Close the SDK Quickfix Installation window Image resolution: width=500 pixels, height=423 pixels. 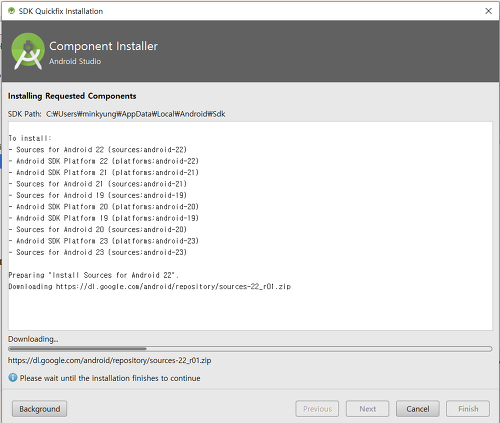pos(488,11)
